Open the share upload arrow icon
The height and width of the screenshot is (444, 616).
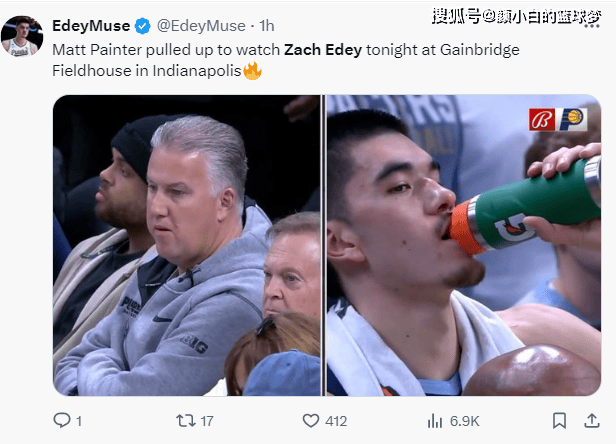coord(592,421)
